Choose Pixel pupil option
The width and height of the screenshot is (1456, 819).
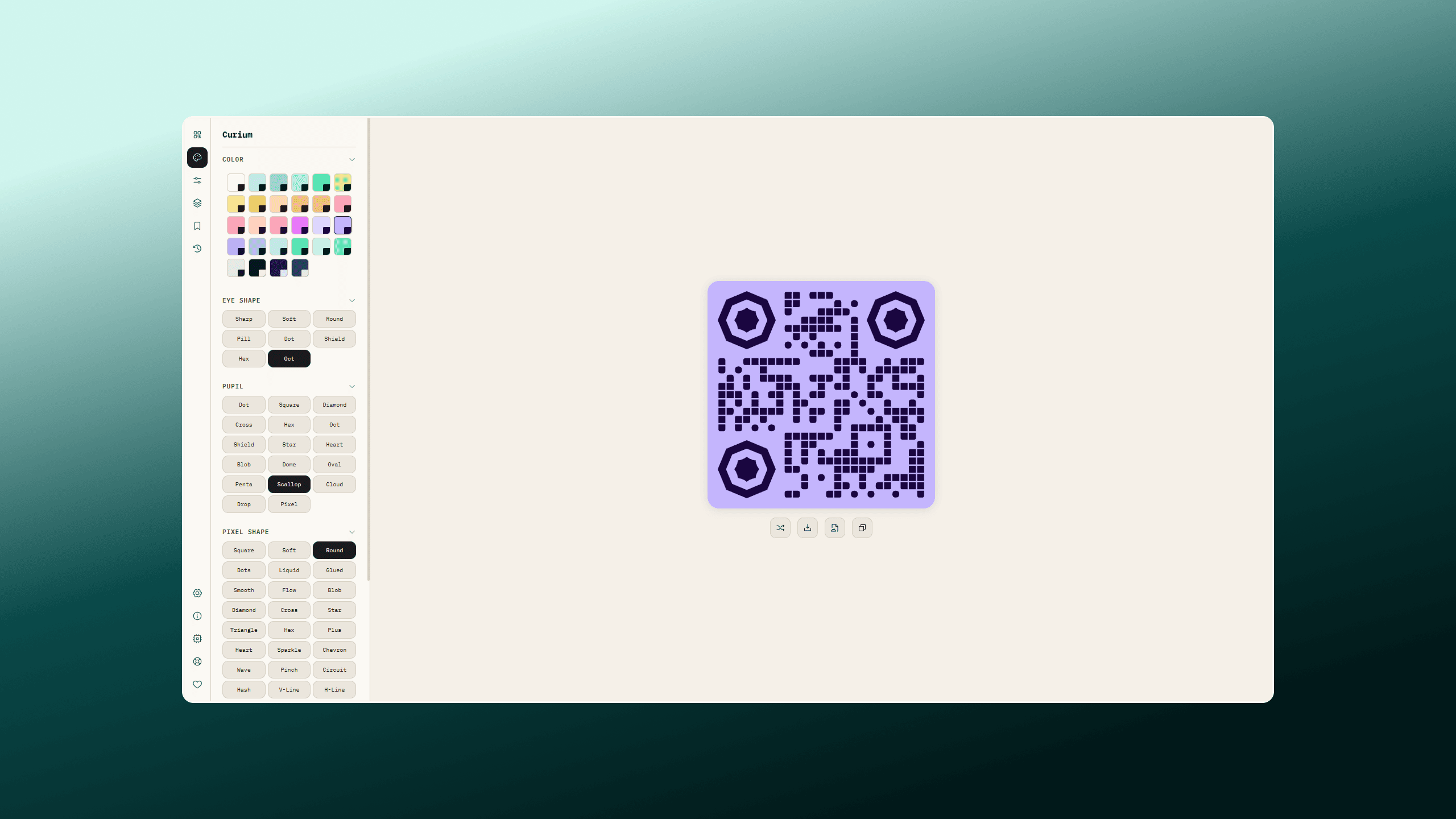click(289, 504)
